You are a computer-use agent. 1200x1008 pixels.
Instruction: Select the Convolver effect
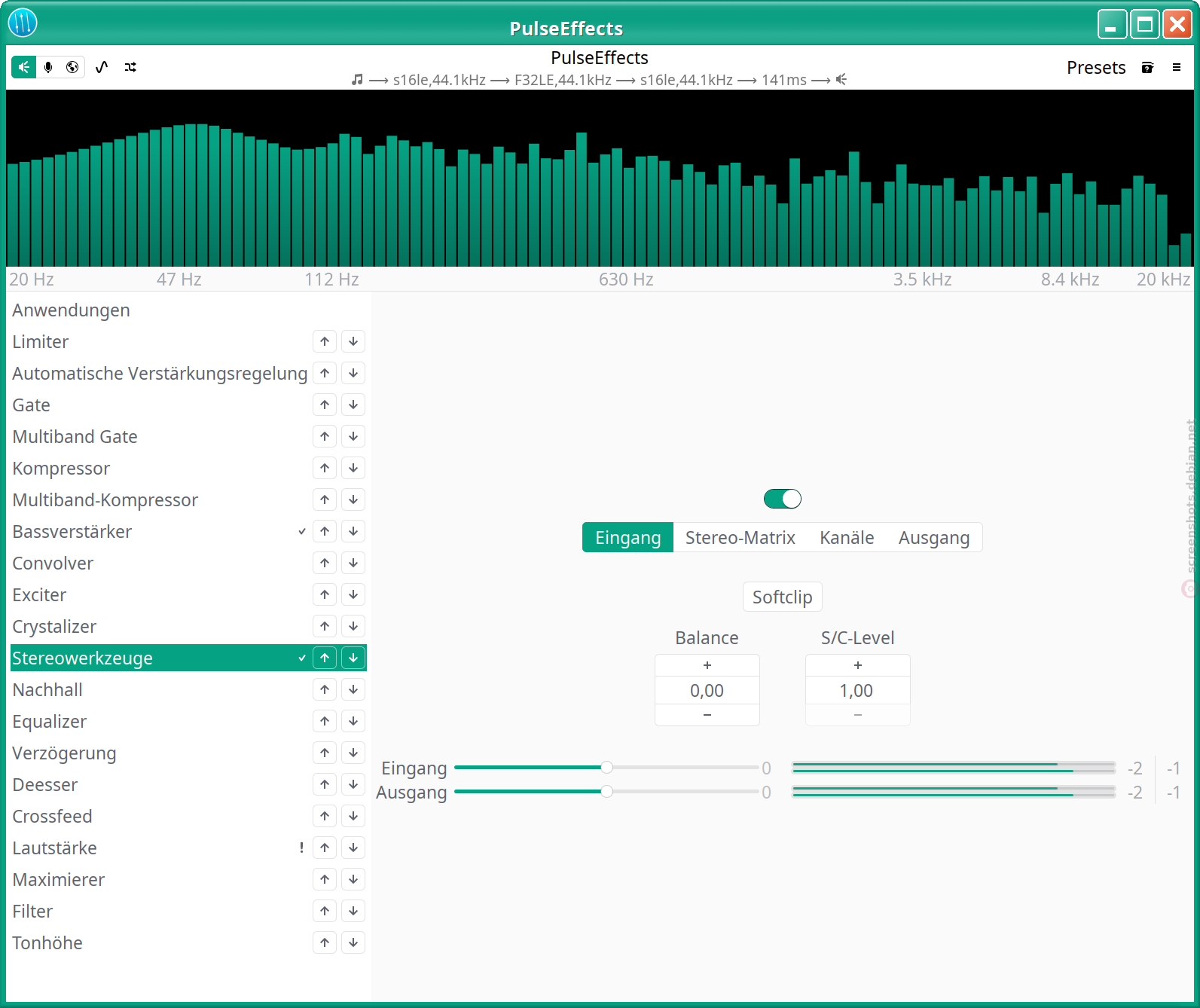pos(188,563)
